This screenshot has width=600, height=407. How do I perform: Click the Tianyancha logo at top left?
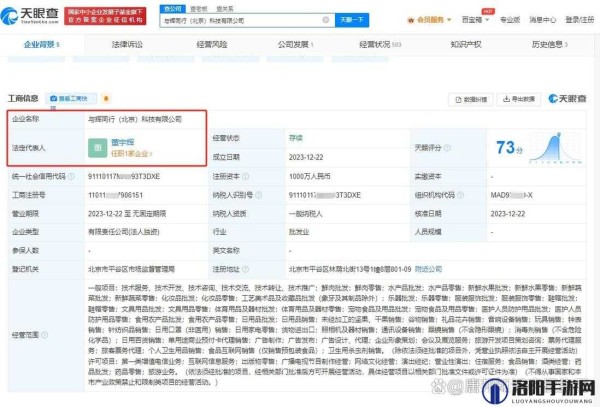pyautogui.click(x=30, y=15)
